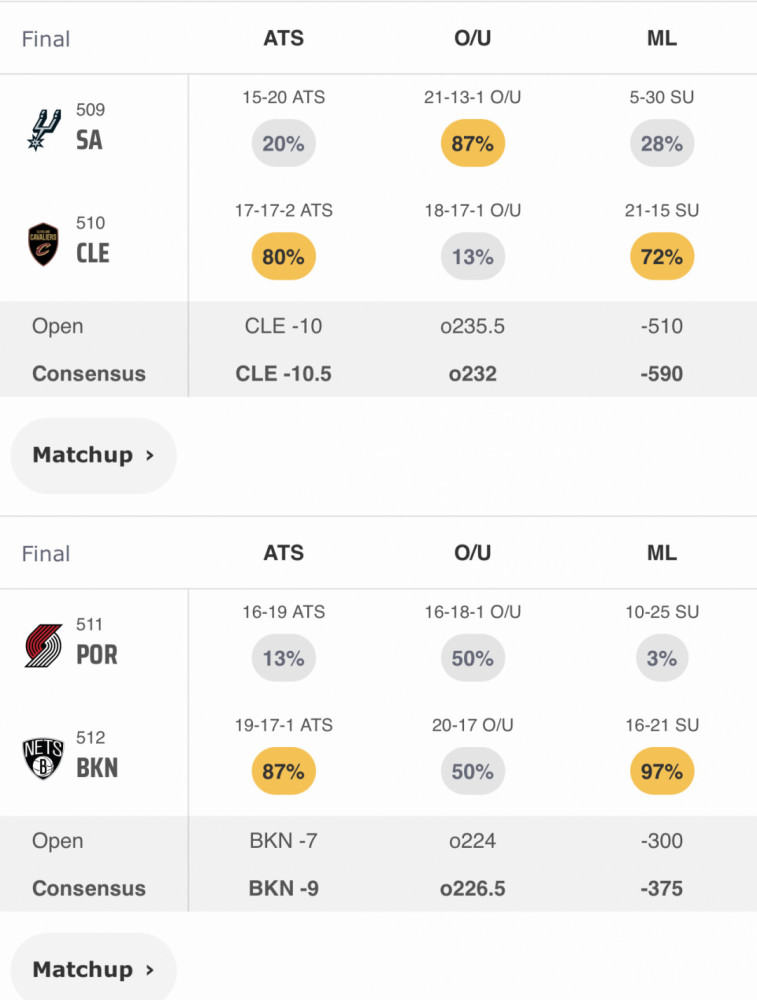Click BKN 97% moneyline badge
Viewport: 757px width, 1000px height.
662,772
